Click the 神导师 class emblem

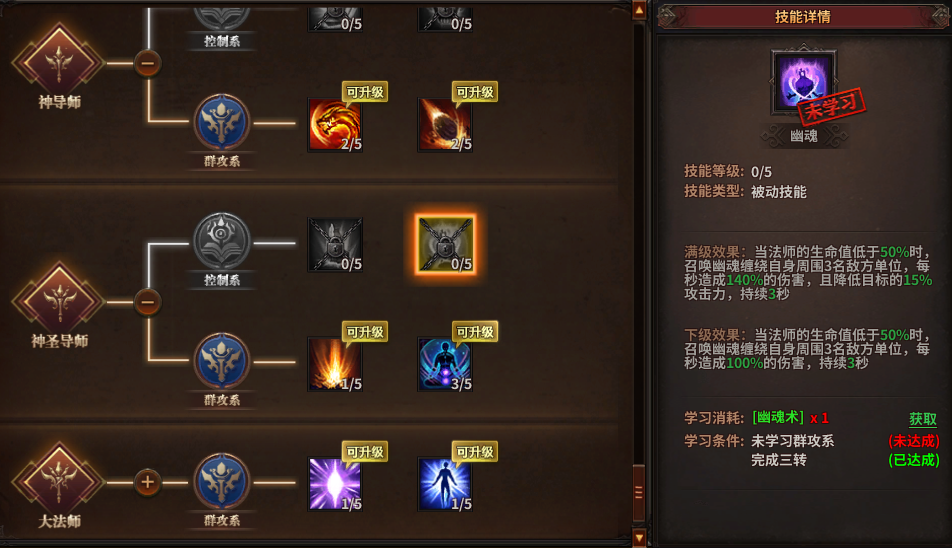pos(59,63)
